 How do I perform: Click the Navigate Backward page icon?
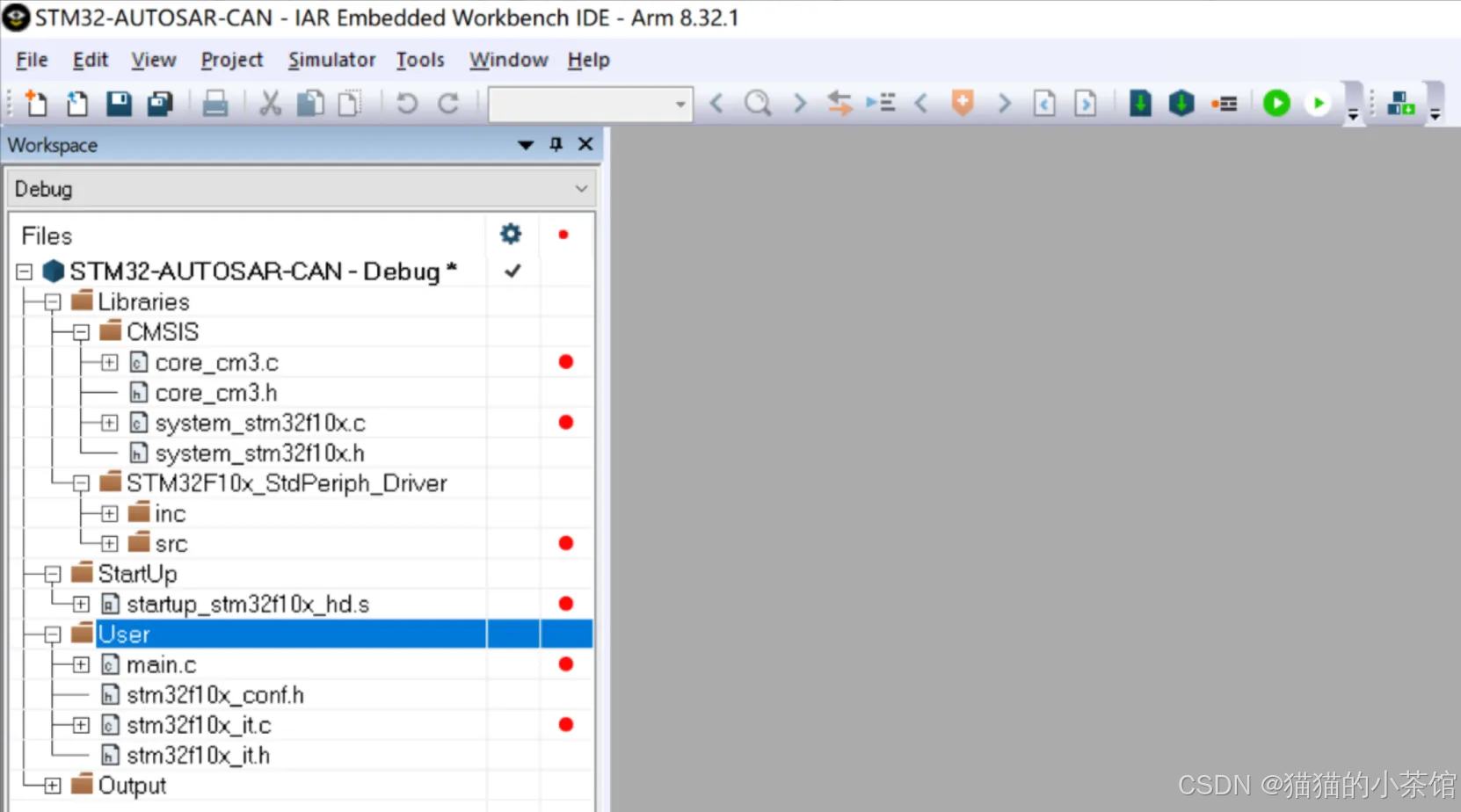click(1044, 104)
